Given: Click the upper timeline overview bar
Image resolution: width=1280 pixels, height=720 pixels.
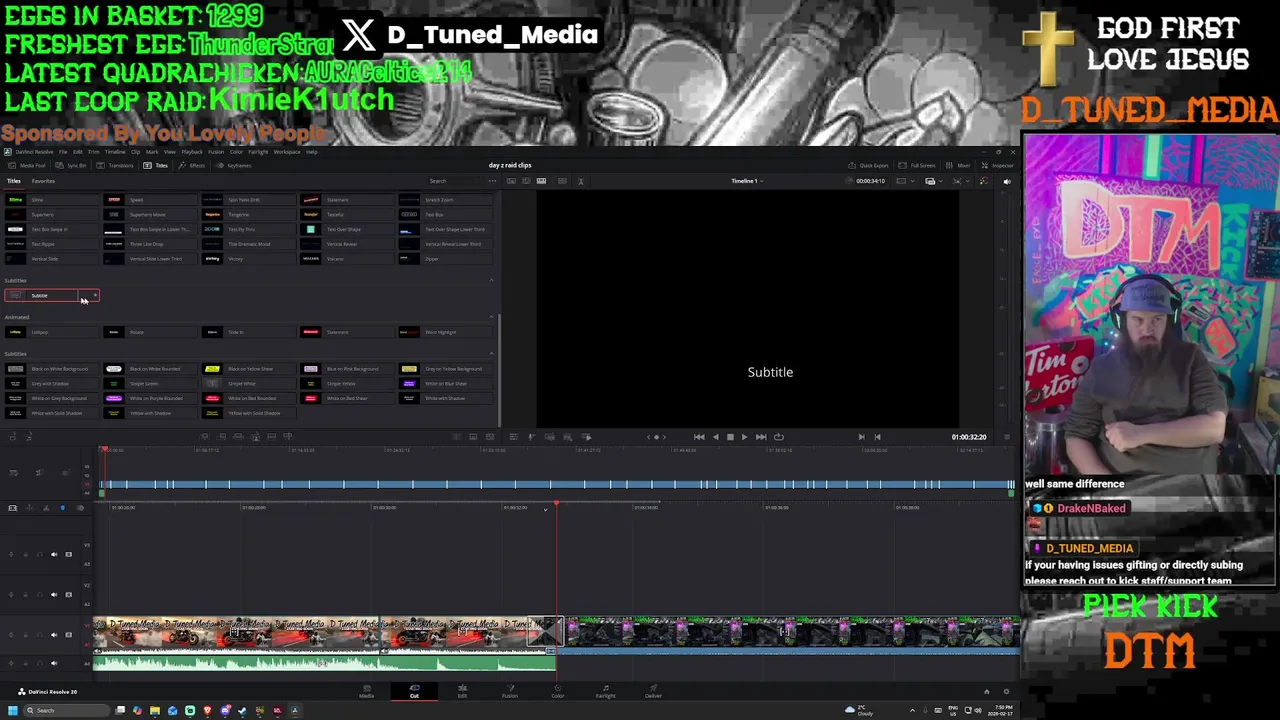Looking at the screenshot, I should 556,485.
